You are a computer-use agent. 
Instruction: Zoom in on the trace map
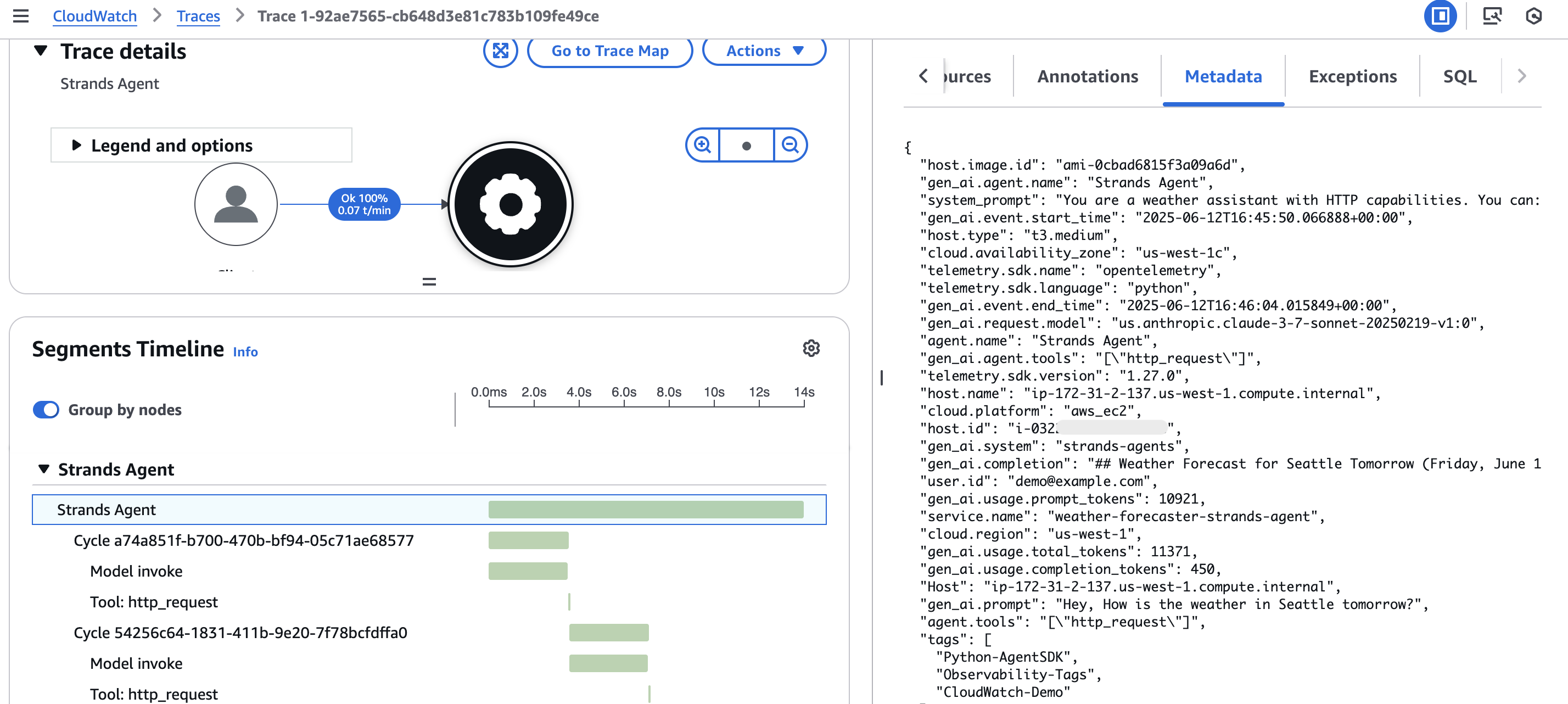pyautogui.click(x=703, y=145)
